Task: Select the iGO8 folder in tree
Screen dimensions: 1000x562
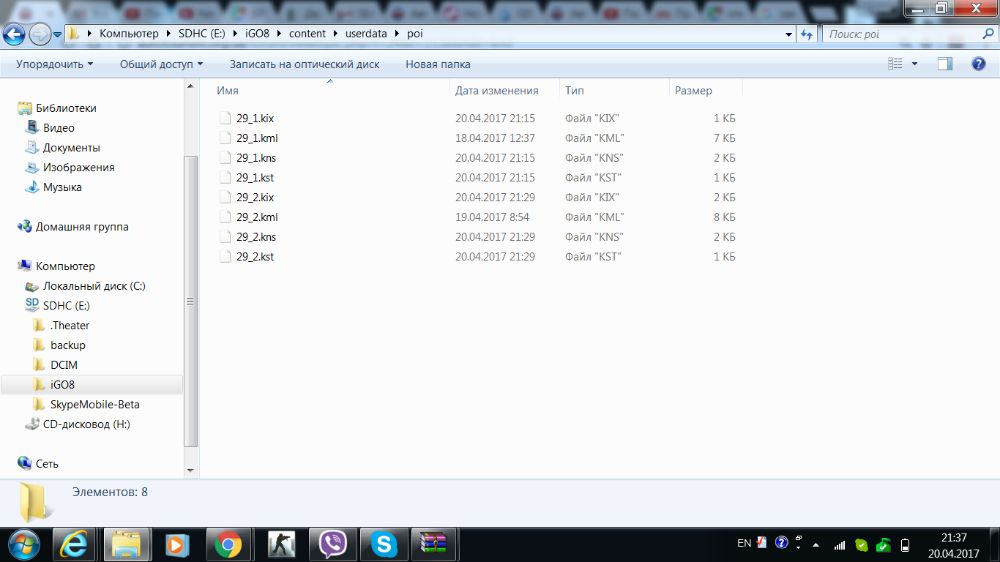Action: click(x=62, y=385)
